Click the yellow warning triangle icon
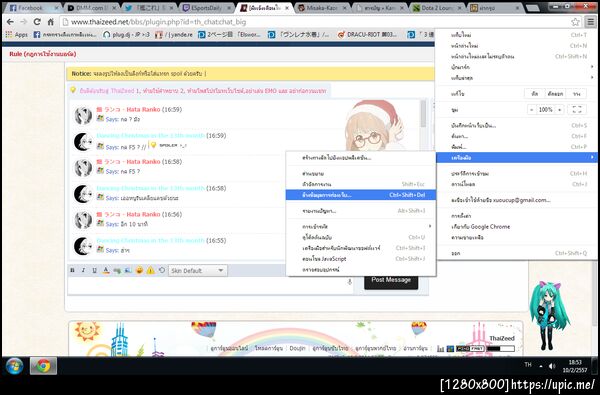This screenshot has height=395, width=600. pyautogui.click(x=150, y=270)
